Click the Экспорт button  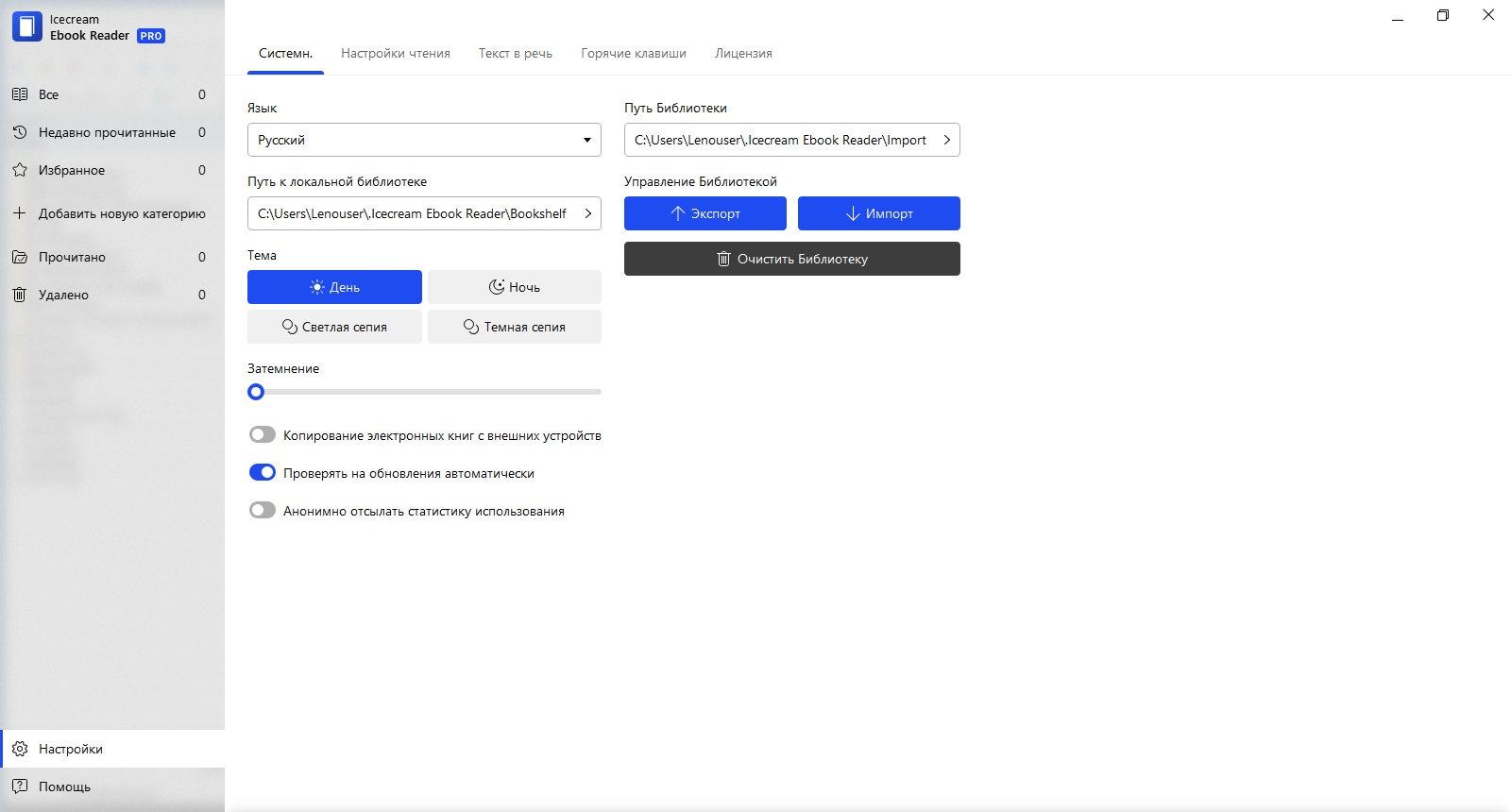pos(705,213)
